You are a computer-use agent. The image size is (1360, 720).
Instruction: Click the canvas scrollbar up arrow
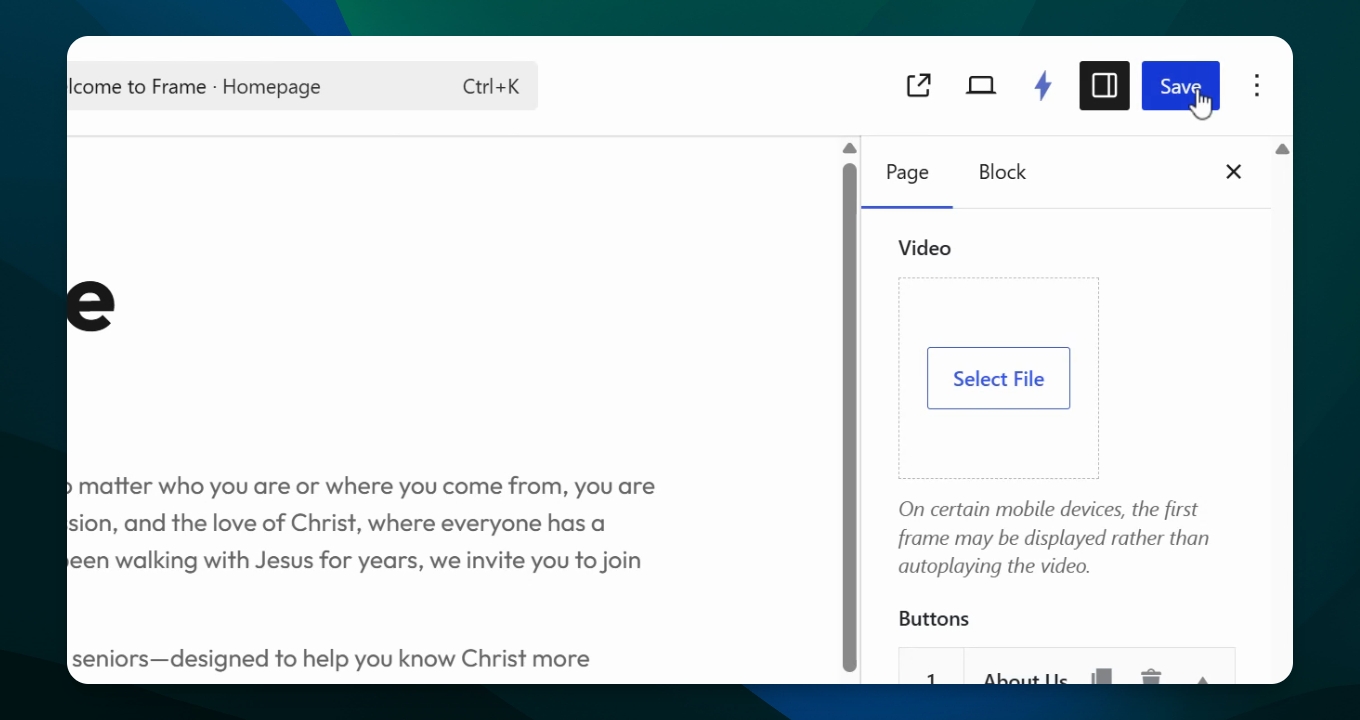[849, 148]
